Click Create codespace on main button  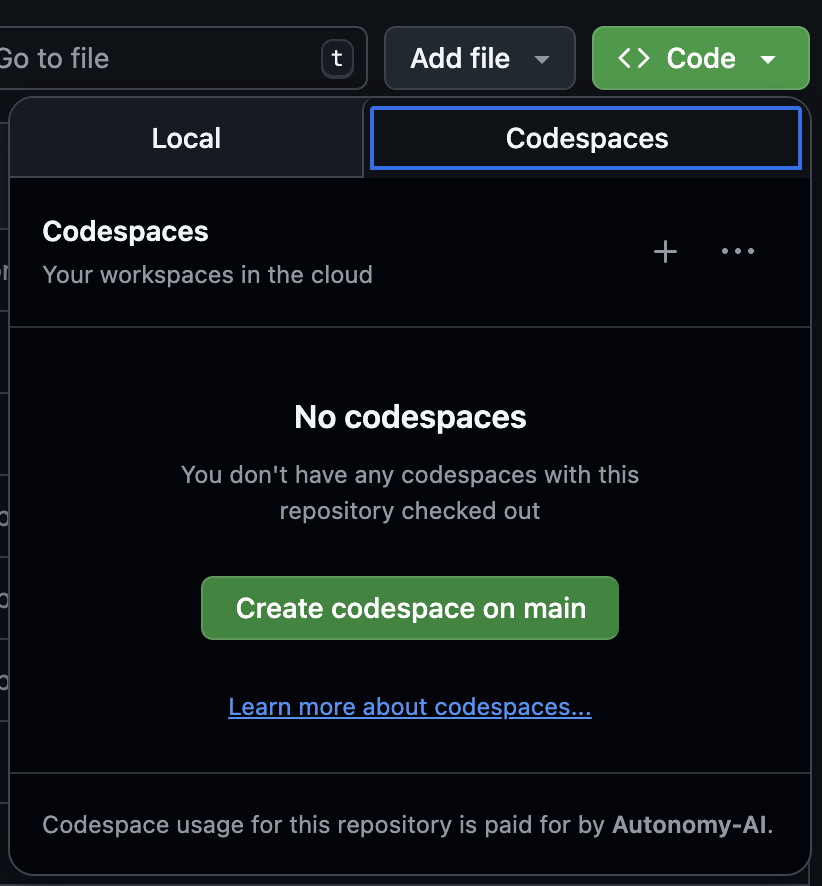pos(410,608)
